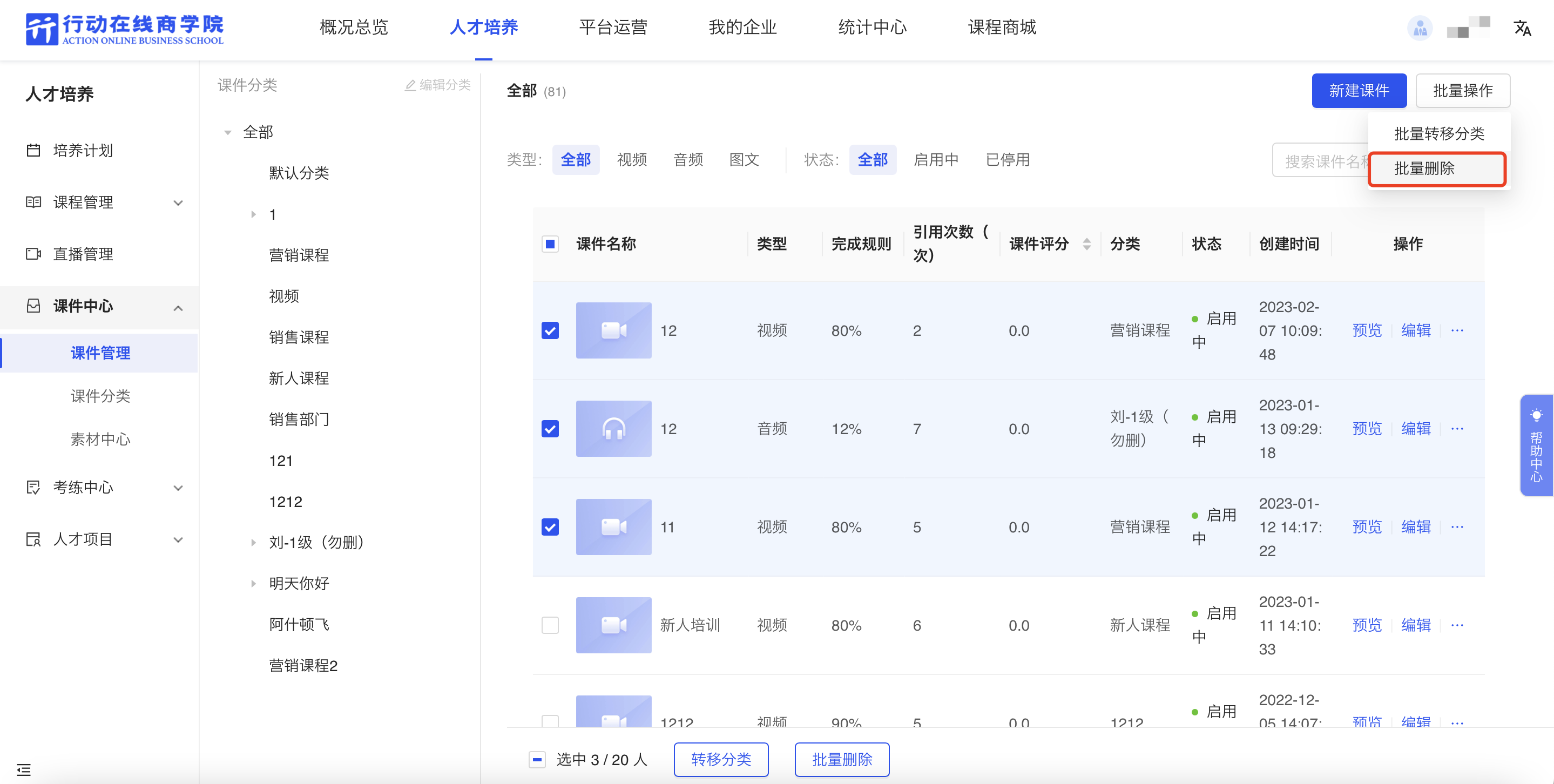The width and height of the screenshot is (1554, 784).
Task: Click the 培养计划 calendar icon
Action: click(x=33, y=150)
